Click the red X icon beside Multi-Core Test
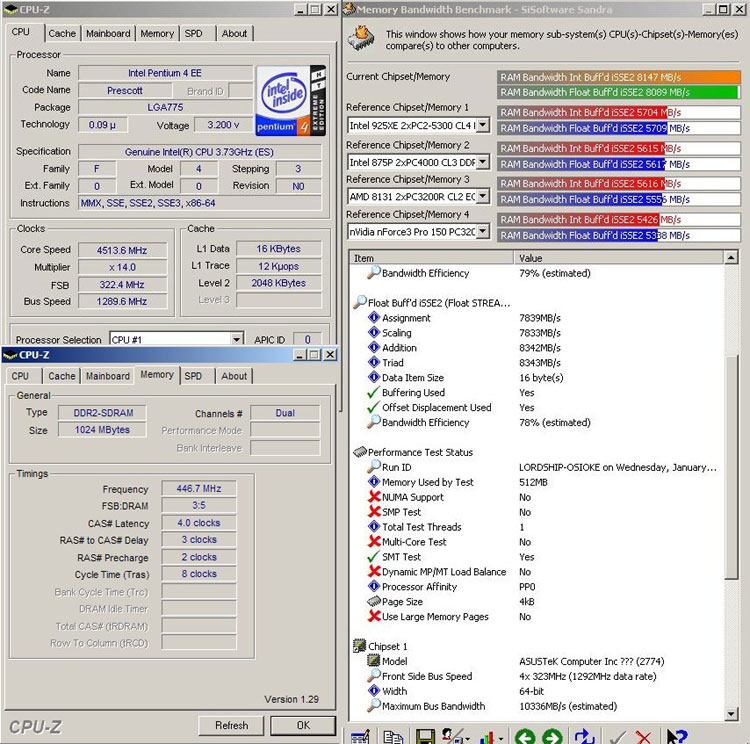Screen dimensions: 750x744 pyautogui.click(x=374, y=541)
